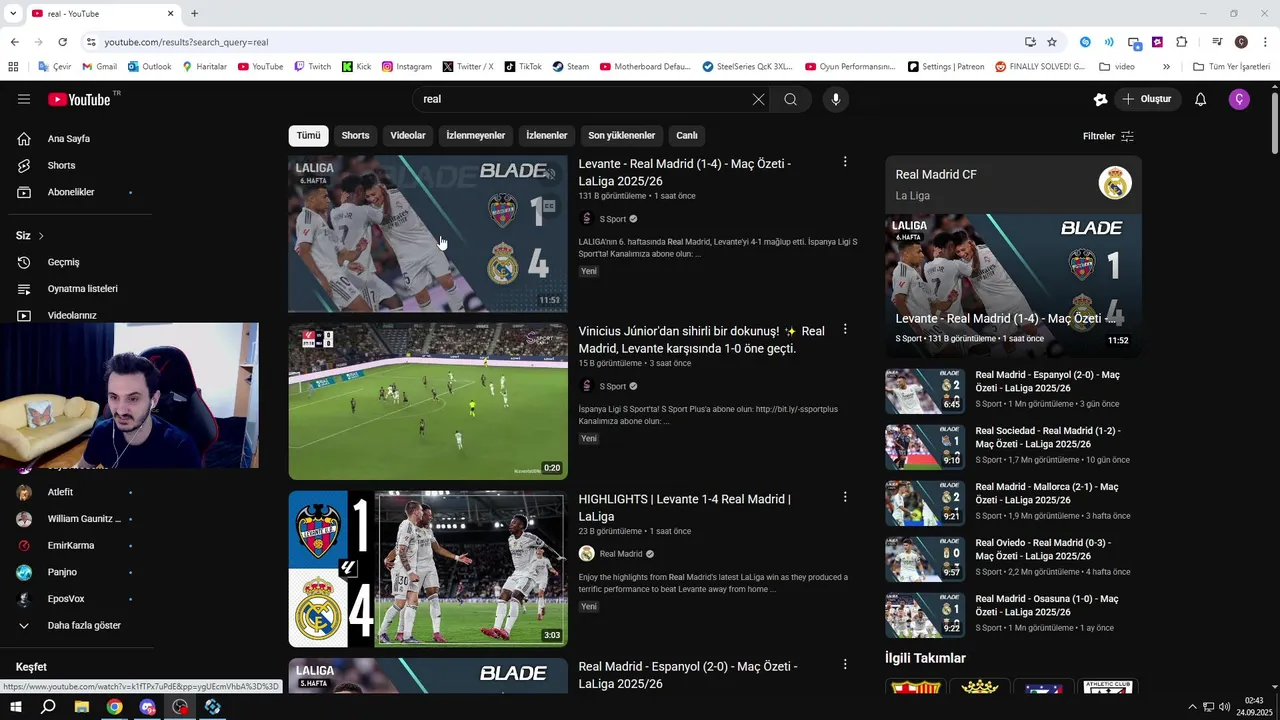Open the Panjno subscription channel
1280x720 pixels.
[x=62, y=572]
